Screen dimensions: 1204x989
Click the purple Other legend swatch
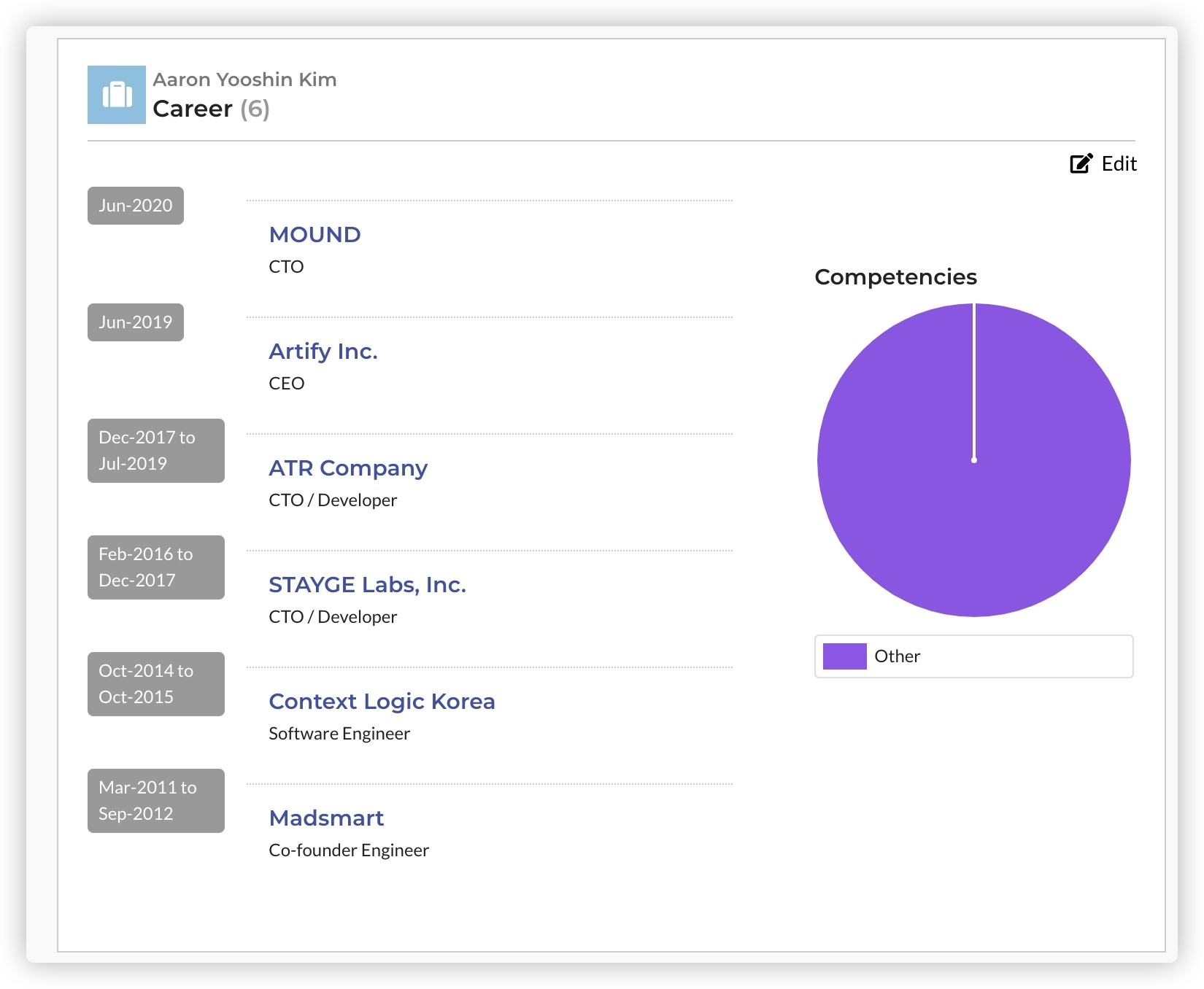844,656
